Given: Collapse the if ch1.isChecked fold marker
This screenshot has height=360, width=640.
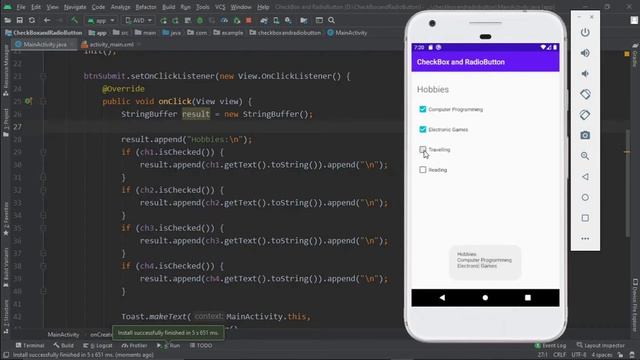Looking at the screenshot, I should (x=43, y=152).
